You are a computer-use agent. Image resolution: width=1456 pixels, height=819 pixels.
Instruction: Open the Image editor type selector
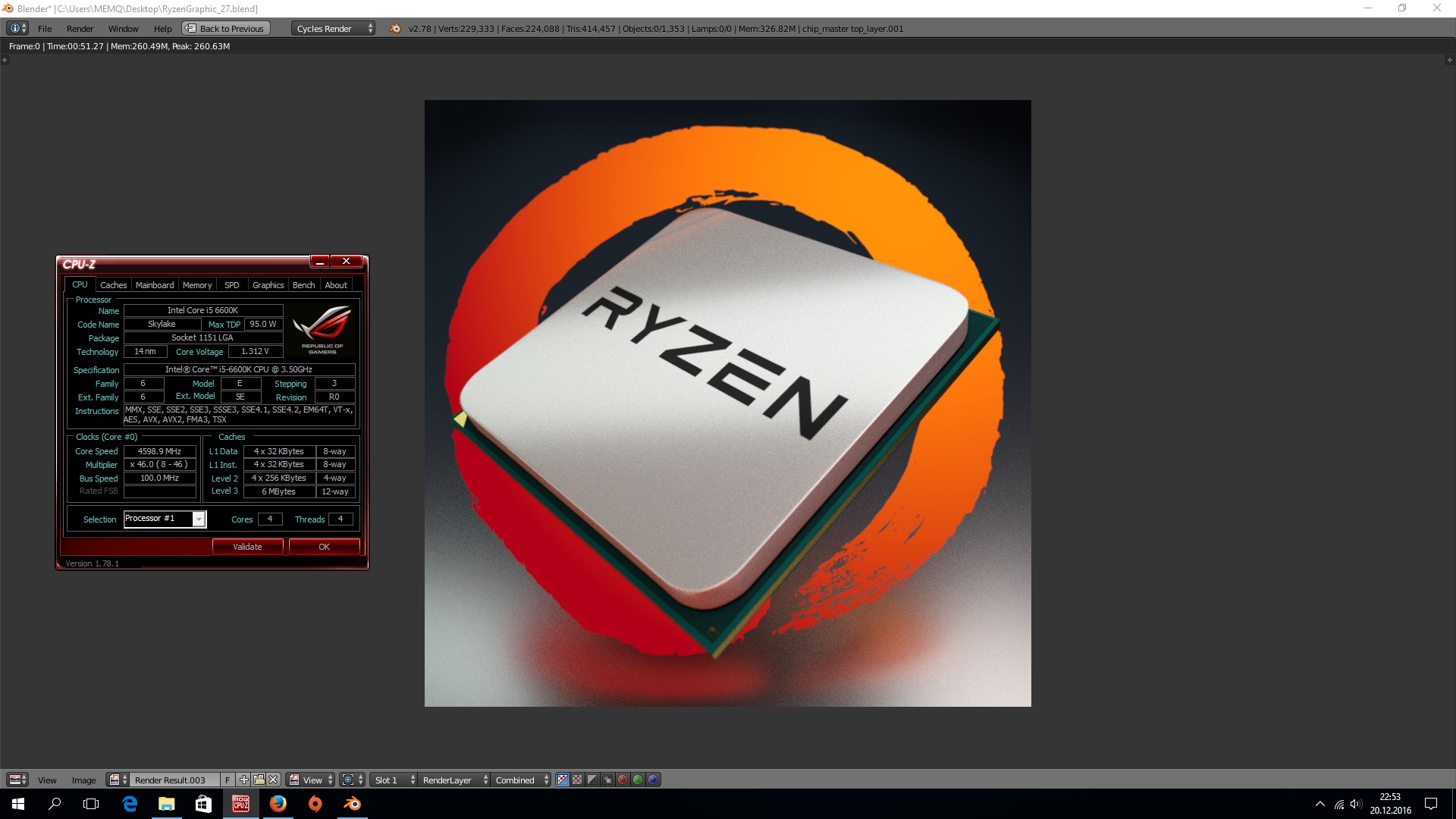point(17,780)
